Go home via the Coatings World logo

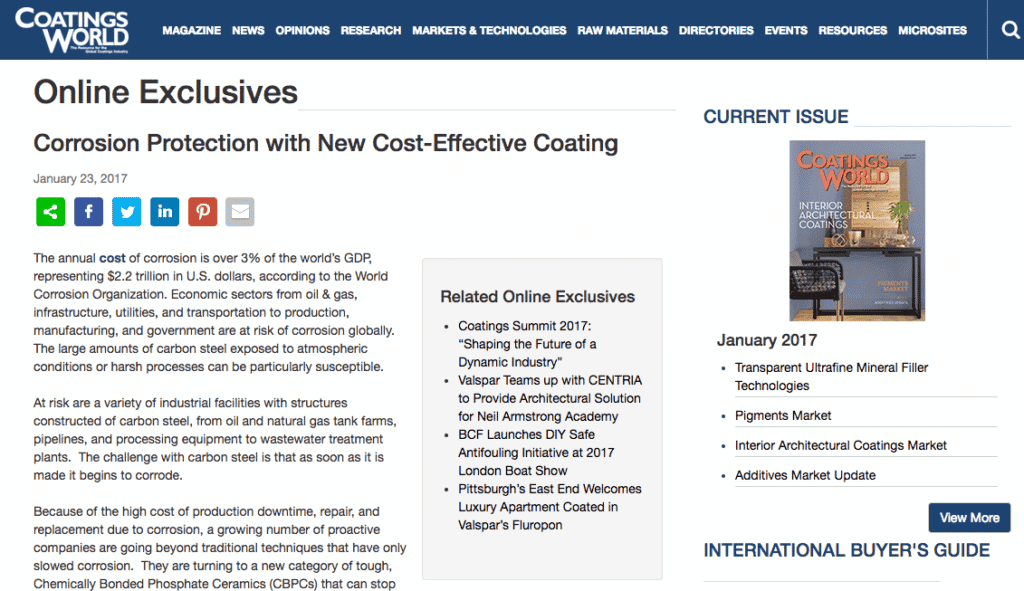[71, 28]
